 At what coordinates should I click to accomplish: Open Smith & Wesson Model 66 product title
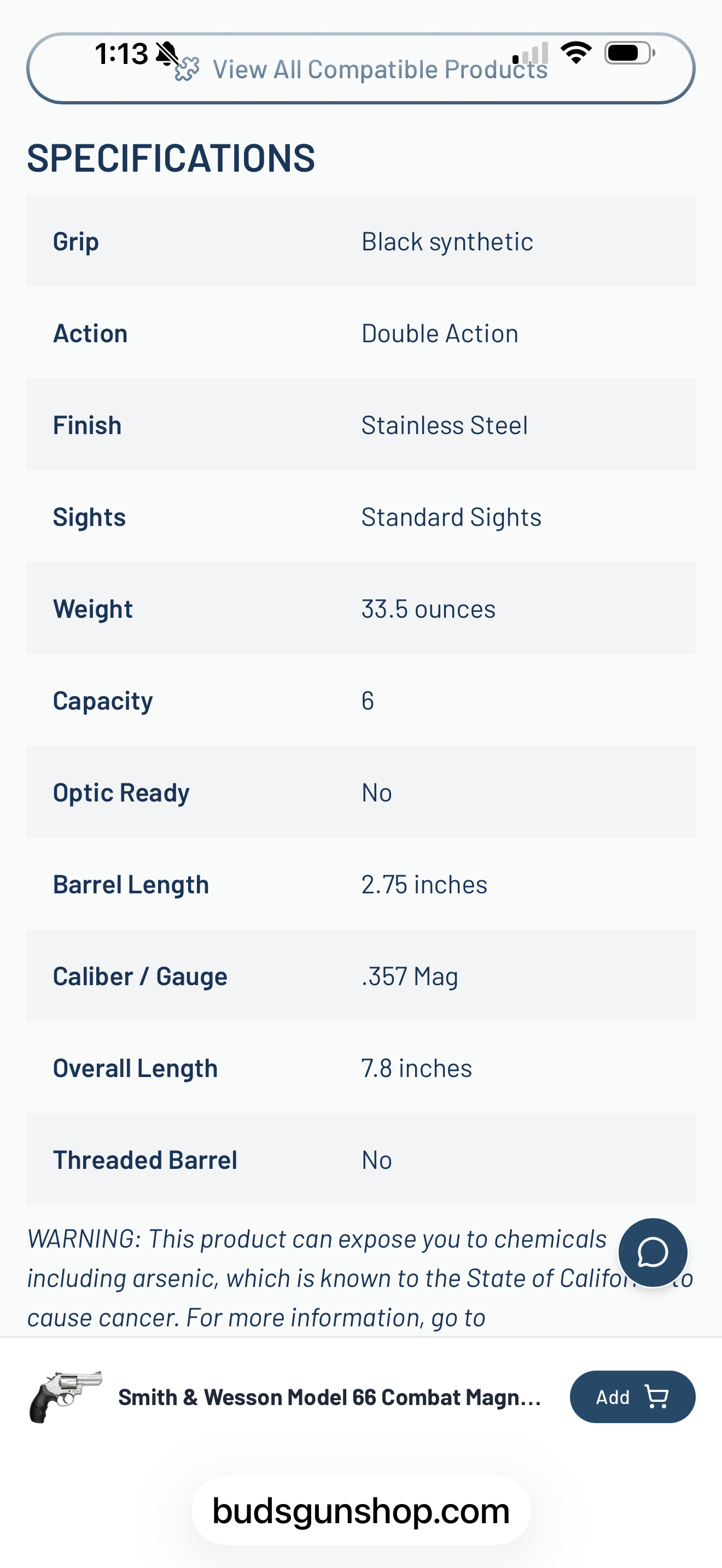click(x=329, y=1397)
